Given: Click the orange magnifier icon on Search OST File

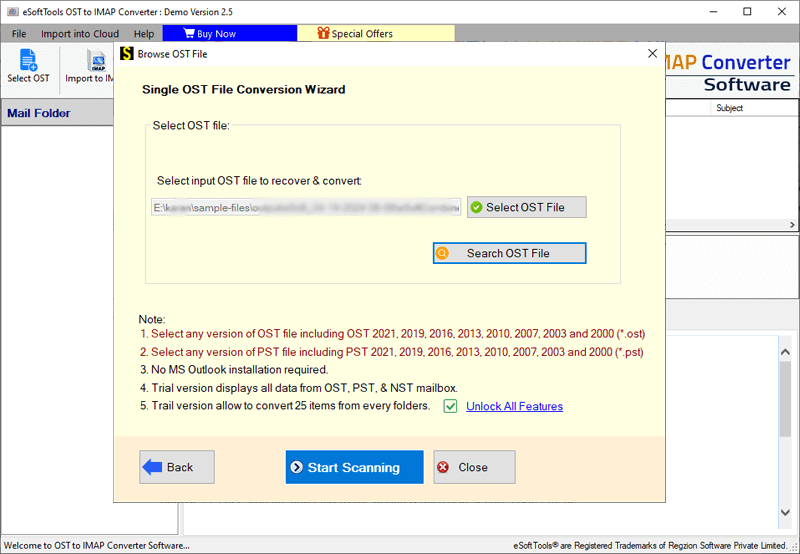Looking at the screenshot, I should [x=442, y=253].
